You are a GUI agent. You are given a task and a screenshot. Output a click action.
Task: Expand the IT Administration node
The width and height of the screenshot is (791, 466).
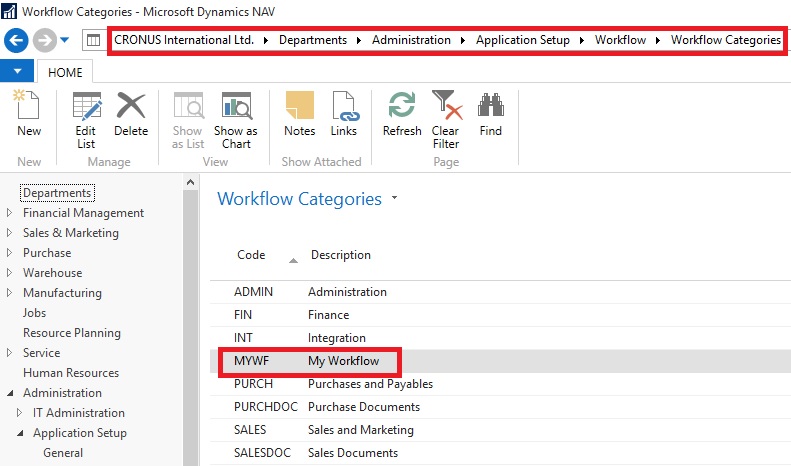[20, 413]
